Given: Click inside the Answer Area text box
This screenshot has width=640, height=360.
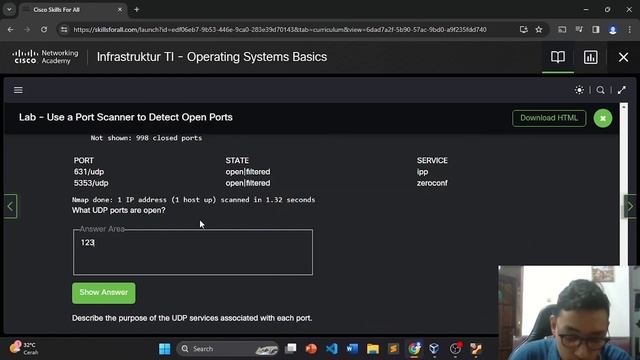Looking at the screenshot, I should [x=193, y=252].
